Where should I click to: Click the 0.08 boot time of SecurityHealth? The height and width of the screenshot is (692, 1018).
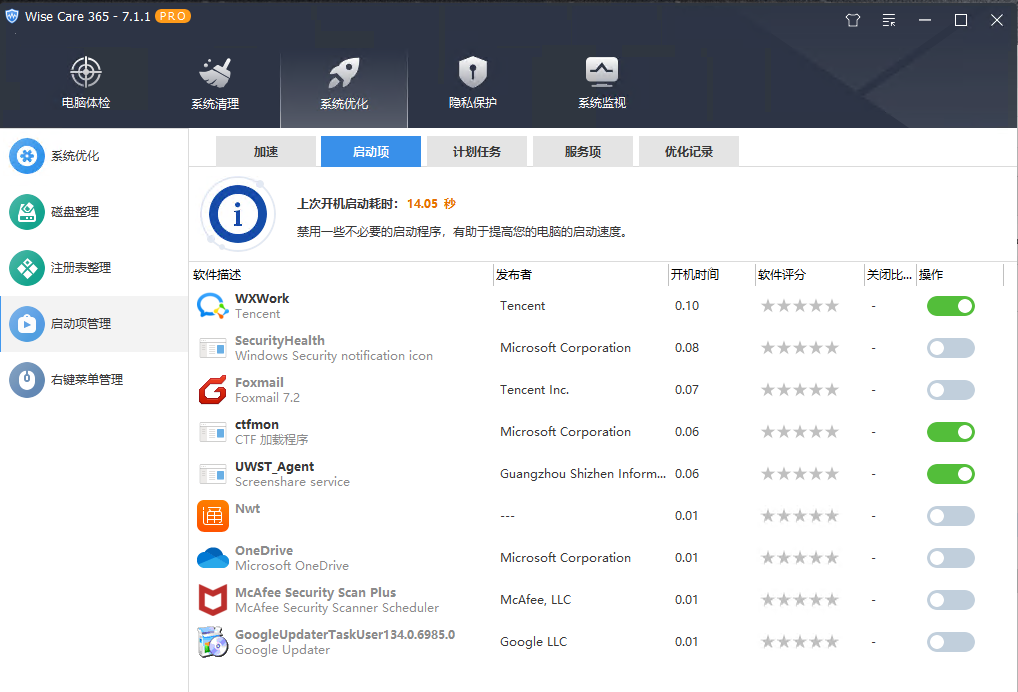687,348
